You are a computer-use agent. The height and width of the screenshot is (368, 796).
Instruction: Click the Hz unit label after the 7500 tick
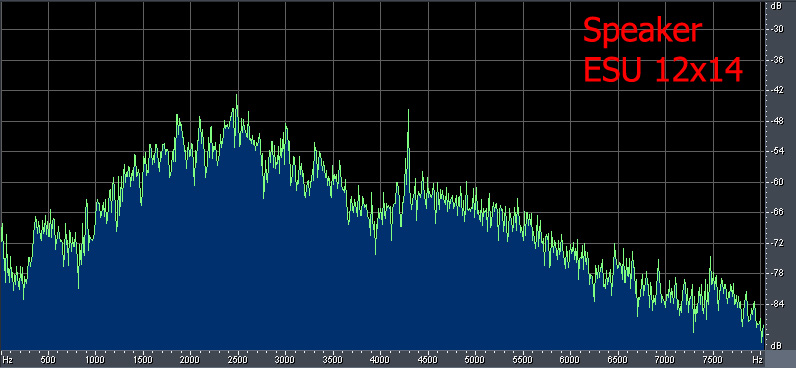tap(757, 360)
